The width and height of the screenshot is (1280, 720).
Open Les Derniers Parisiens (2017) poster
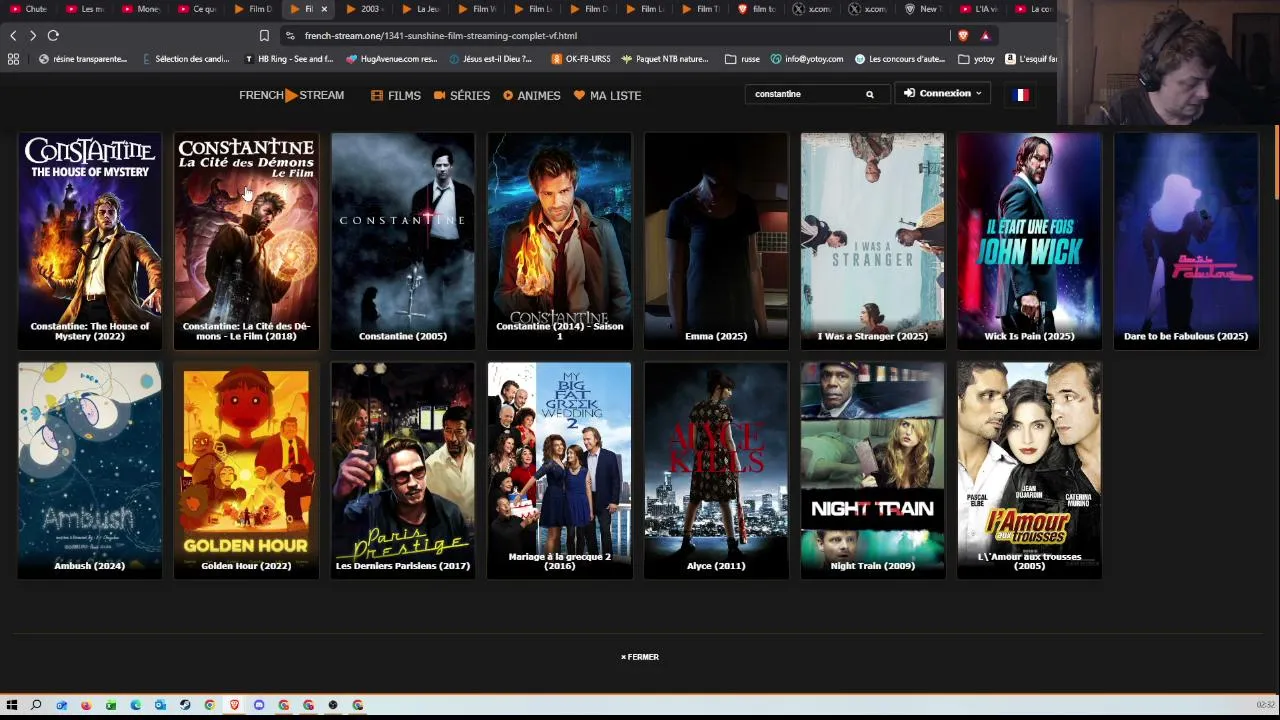click(x=403, y=471)
